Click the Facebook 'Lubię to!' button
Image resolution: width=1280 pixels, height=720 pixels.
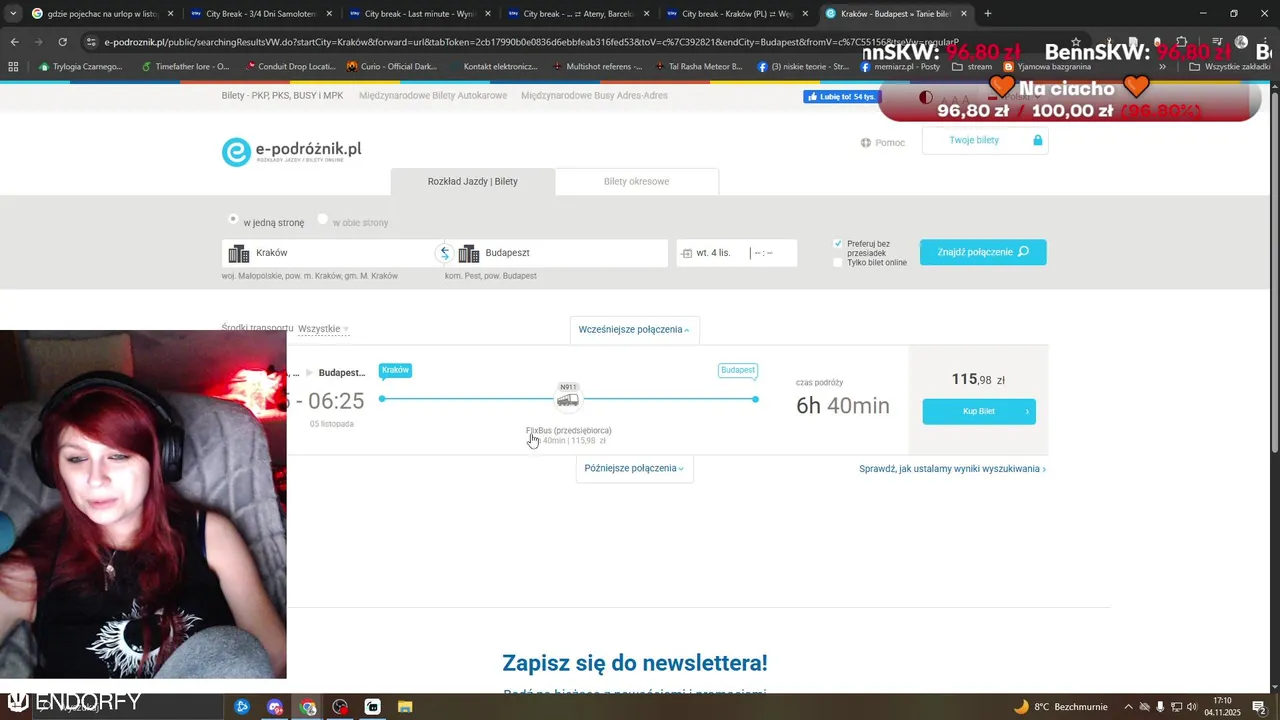(x=840, y=97)
